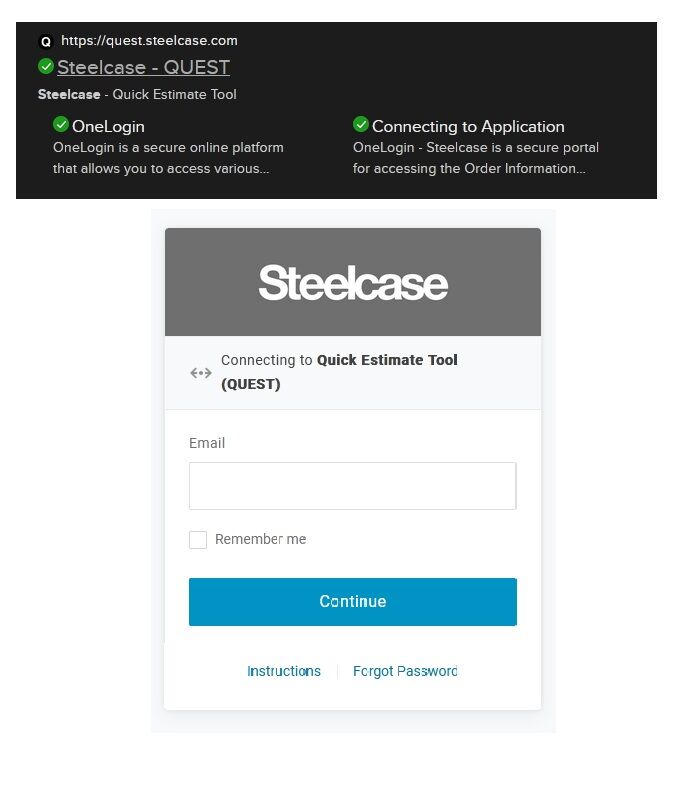Image resolution: width=673 pixels, height=796 pixels.
Task: Open the Instructions link
Action: (284, 671)
